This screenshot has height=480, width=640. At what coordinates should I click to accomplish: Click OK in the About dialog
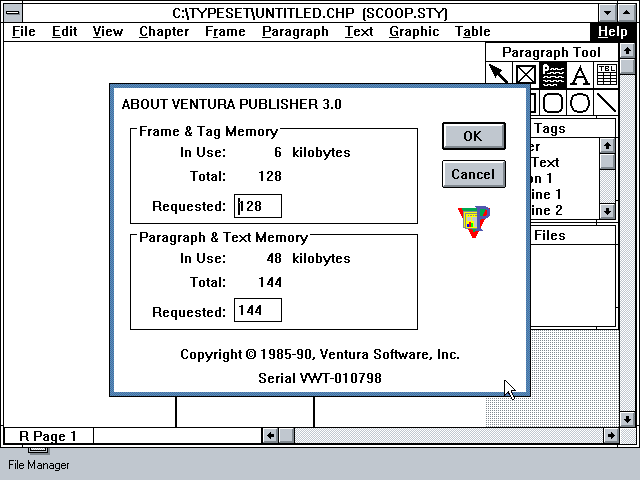[x=474, y=136]
